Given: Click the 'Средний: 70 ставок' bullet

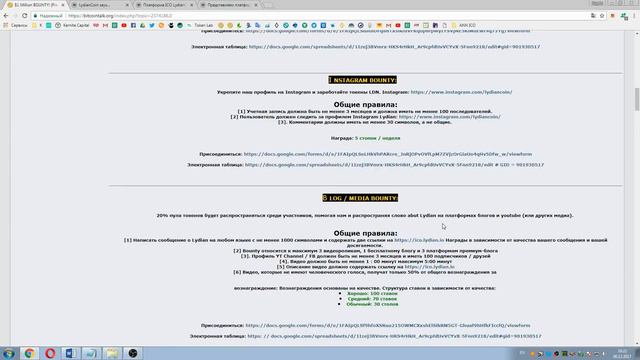Looking at the screenshot, I should pos(372,299).
